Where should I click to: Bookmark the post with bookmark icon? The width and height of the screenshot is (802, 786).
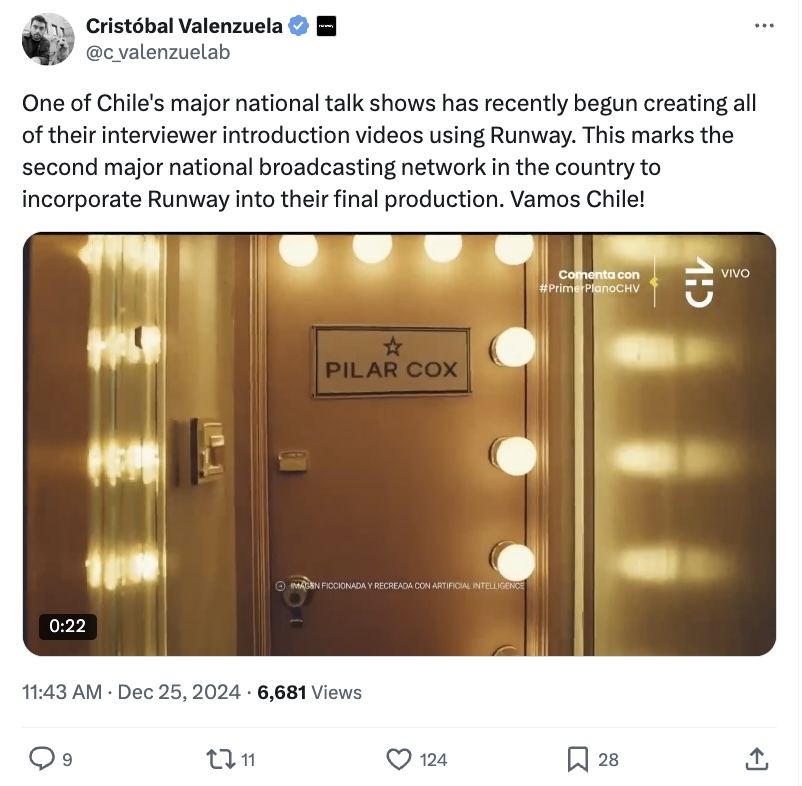pos(578,759)
